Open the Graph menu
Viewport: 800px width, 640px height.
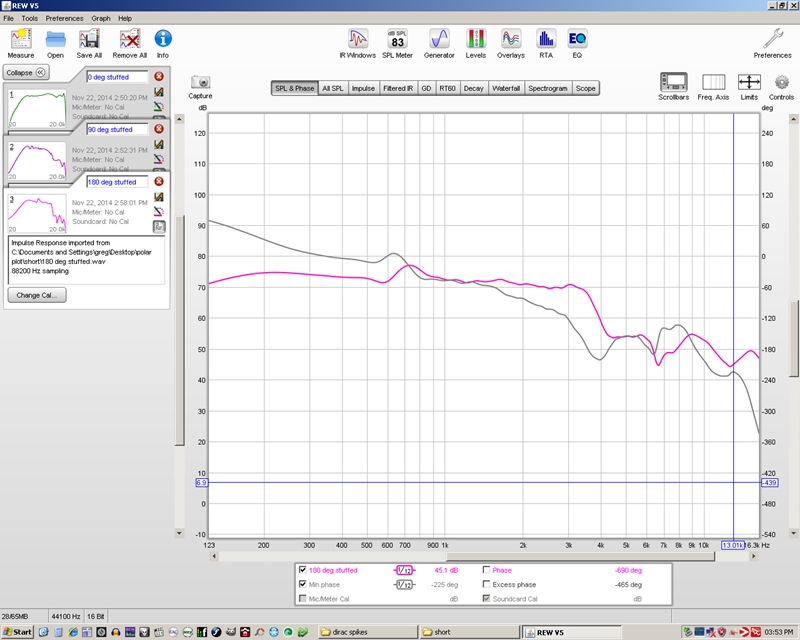[x=101, y=18]
